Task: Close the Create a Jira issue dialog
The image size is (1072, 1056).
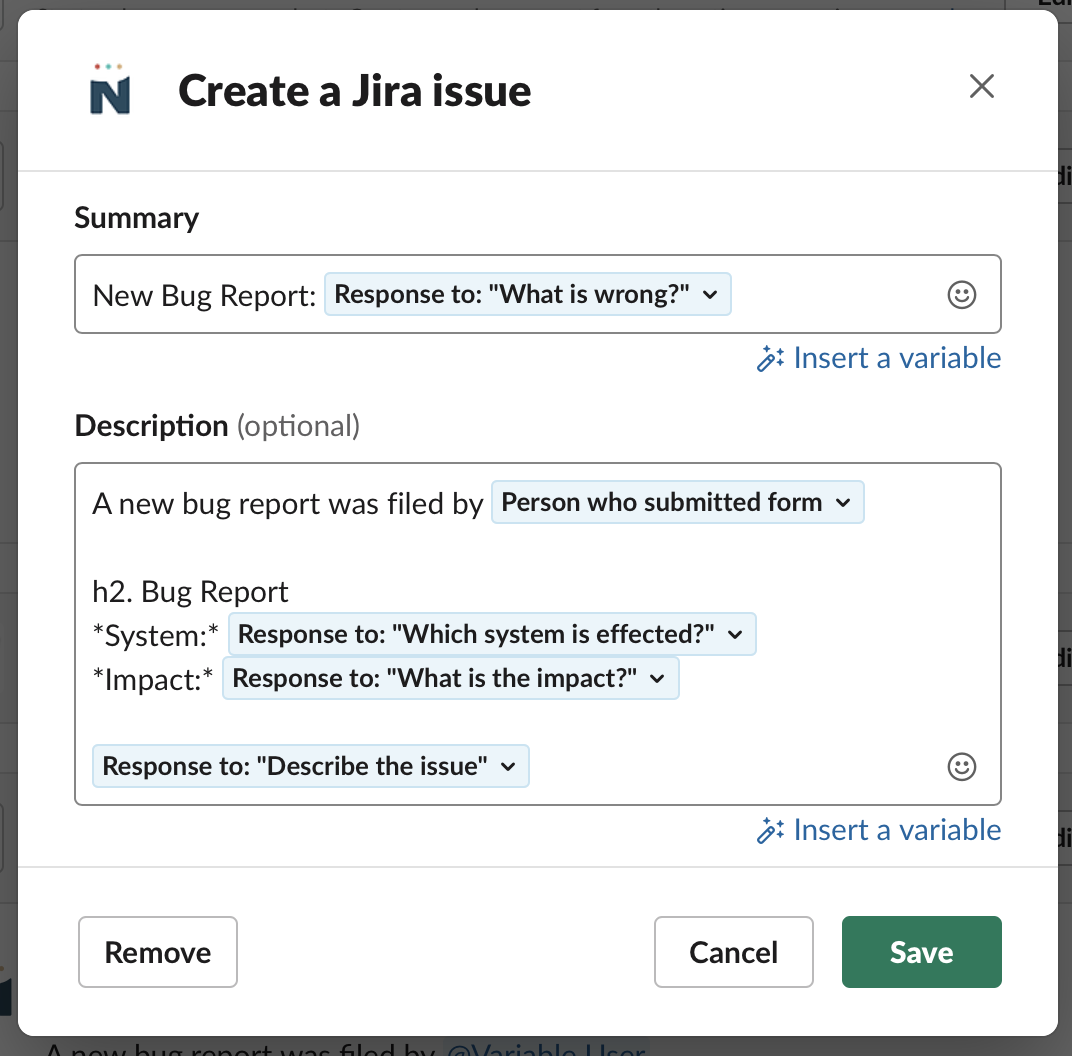Action: 981,87
